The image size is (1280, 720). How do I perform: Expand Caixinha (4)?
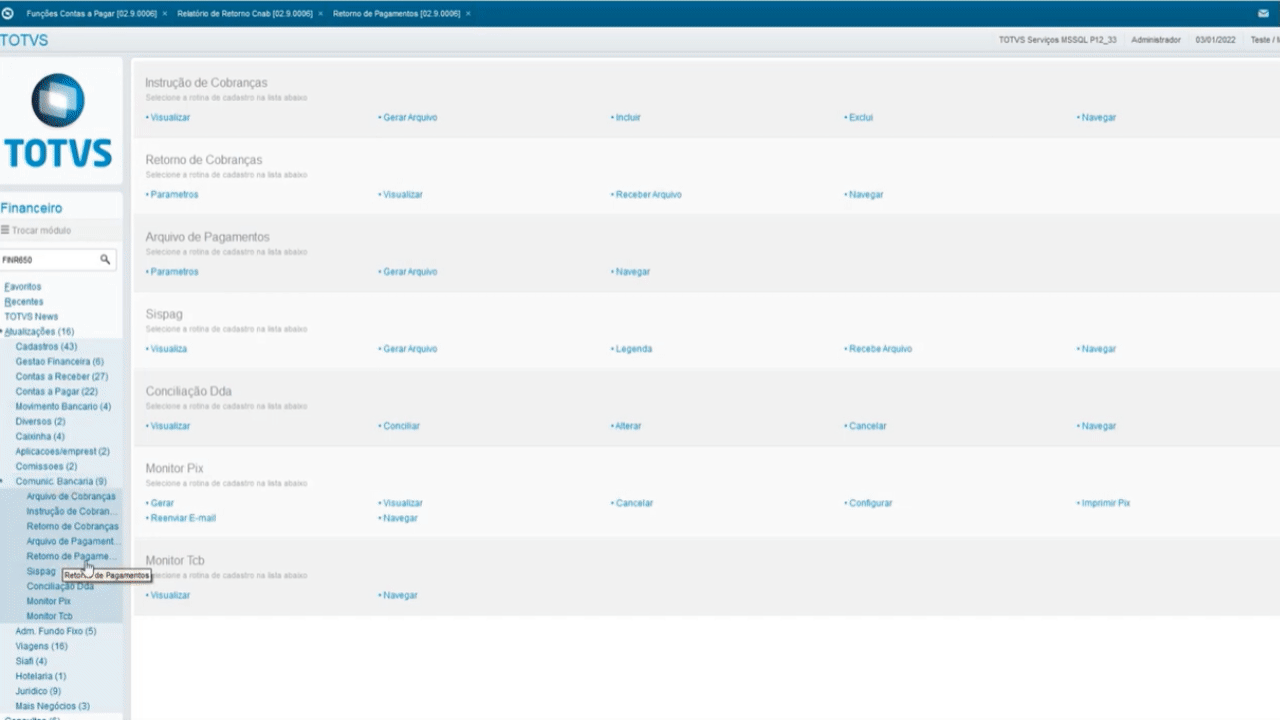pos(40,437)
